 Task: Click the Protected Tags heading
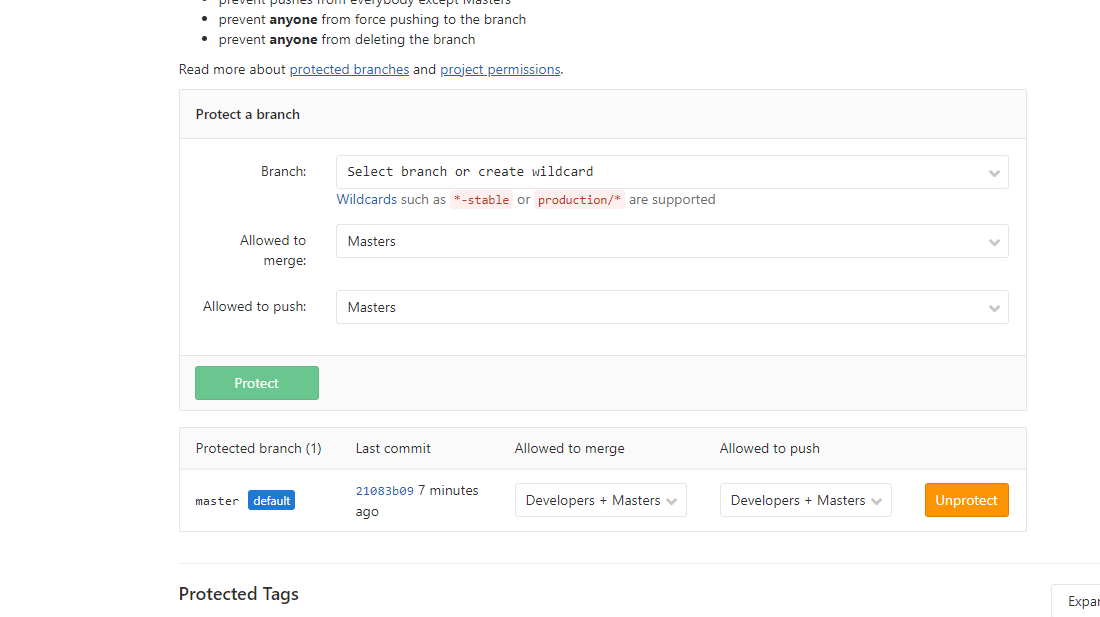coord(238,594)
